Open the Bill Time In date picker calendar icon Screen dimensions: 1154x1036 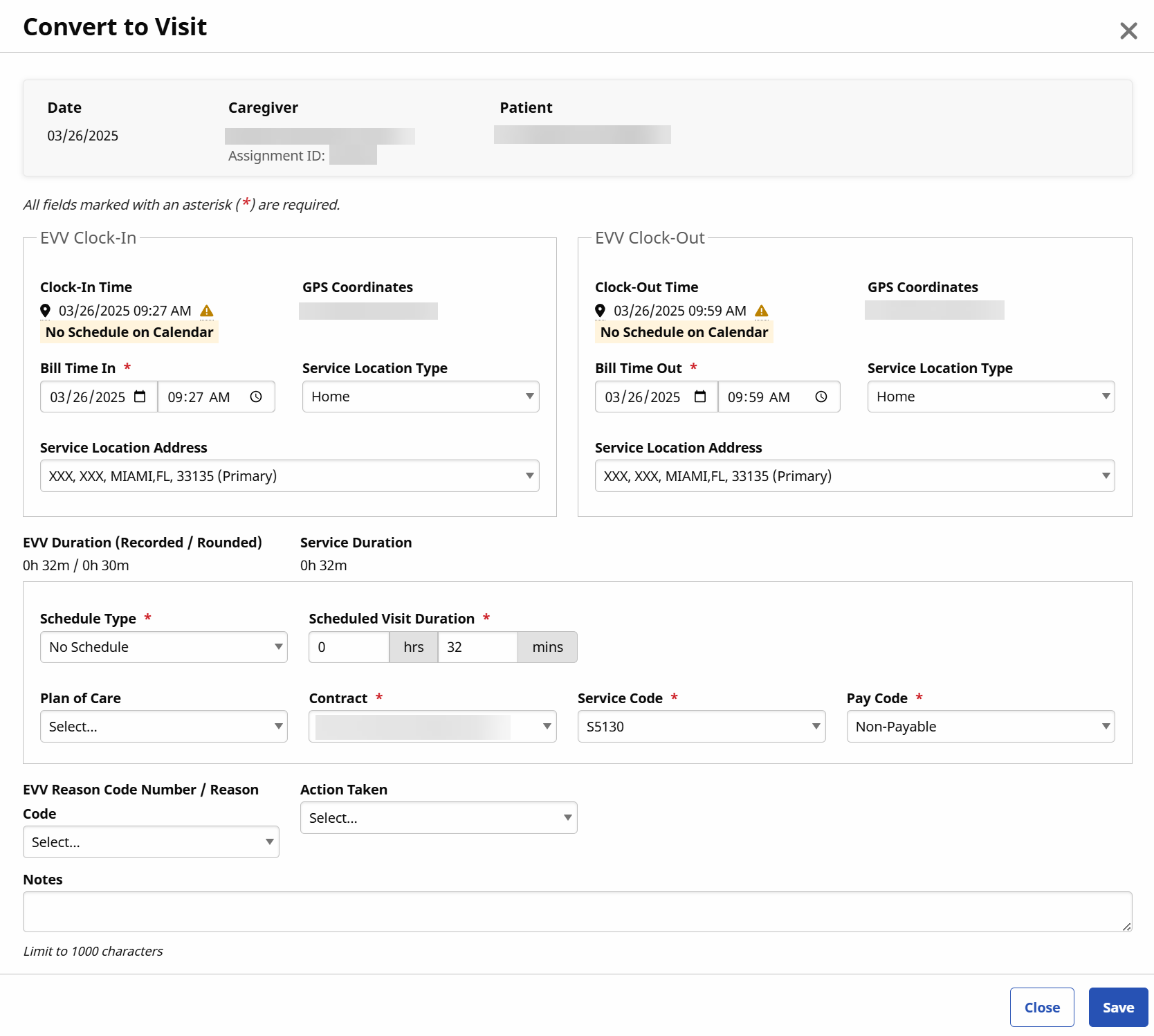click(140, 397)
